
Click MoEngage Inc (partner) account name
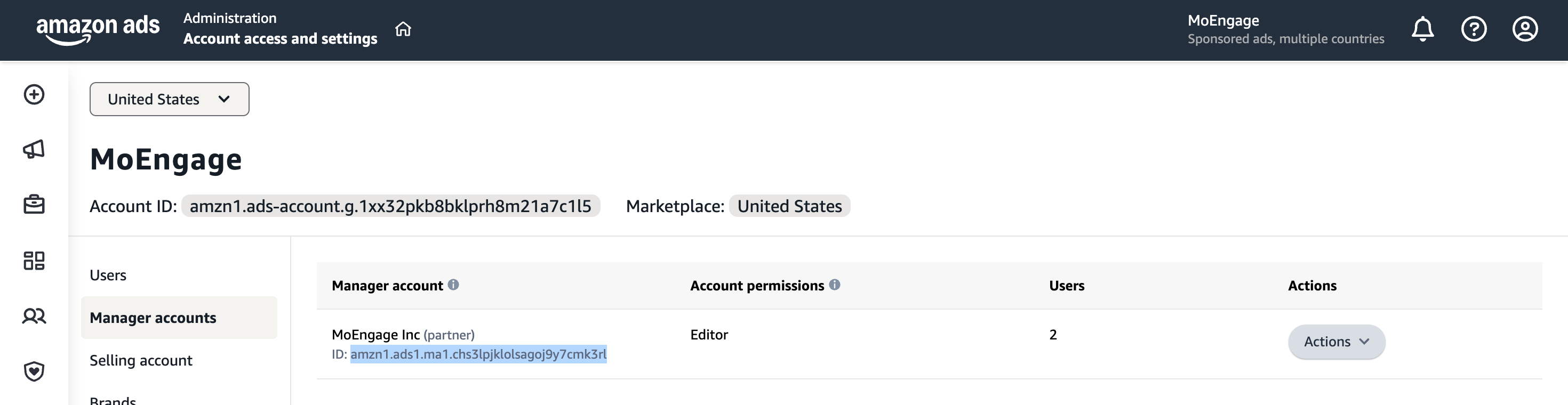click(x=403, y=335)
